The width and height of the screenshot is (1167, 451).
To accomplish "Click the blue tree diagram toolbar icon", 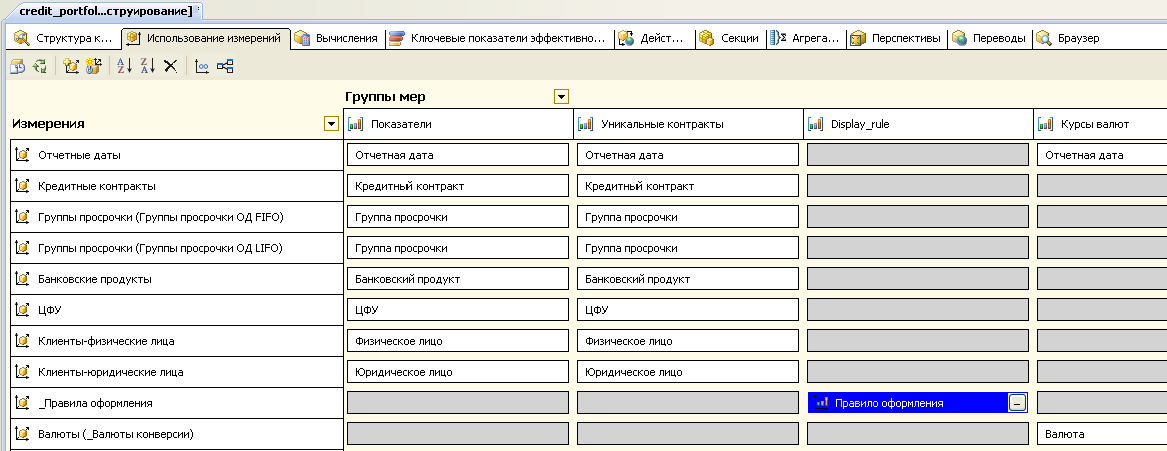I will (225, 66).
